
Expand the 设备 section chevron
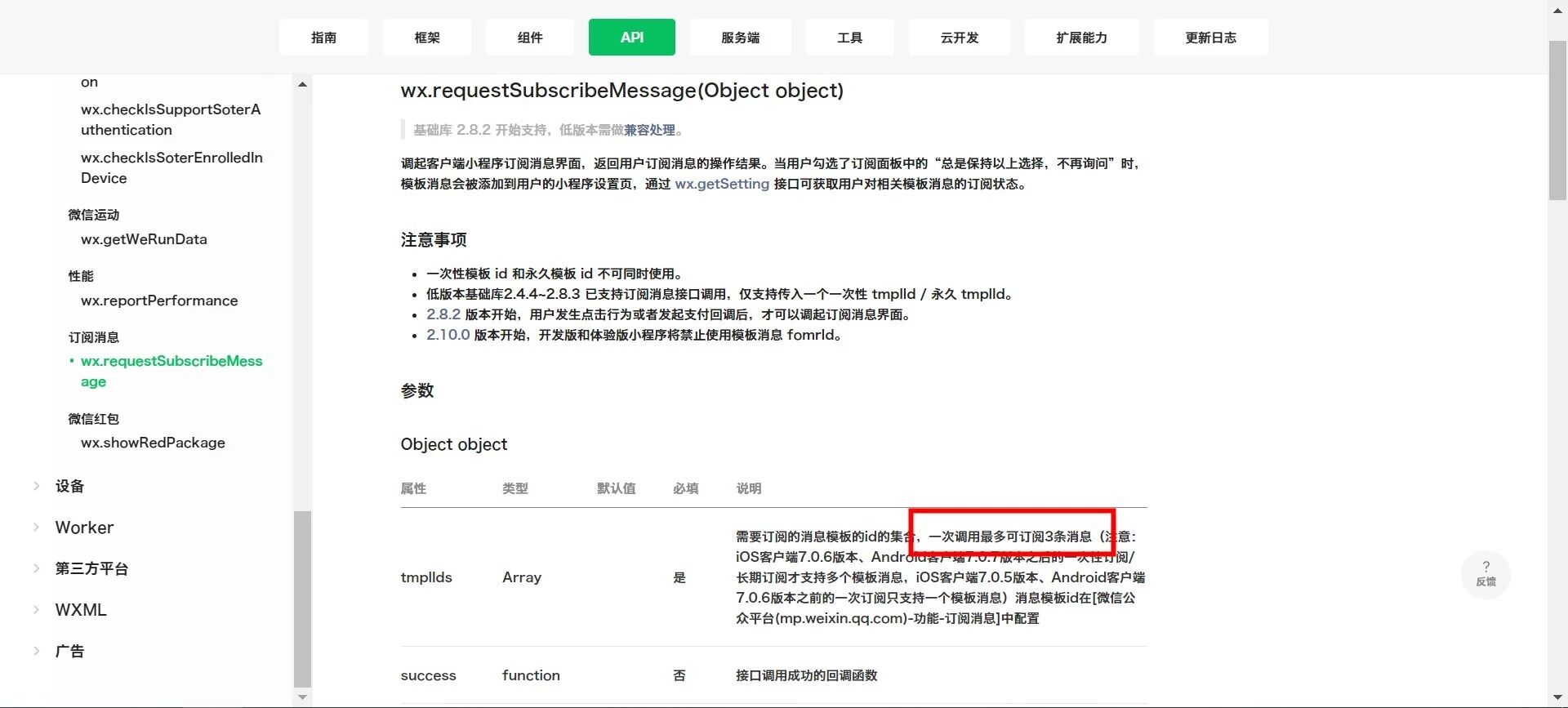[x=36, y=486]
